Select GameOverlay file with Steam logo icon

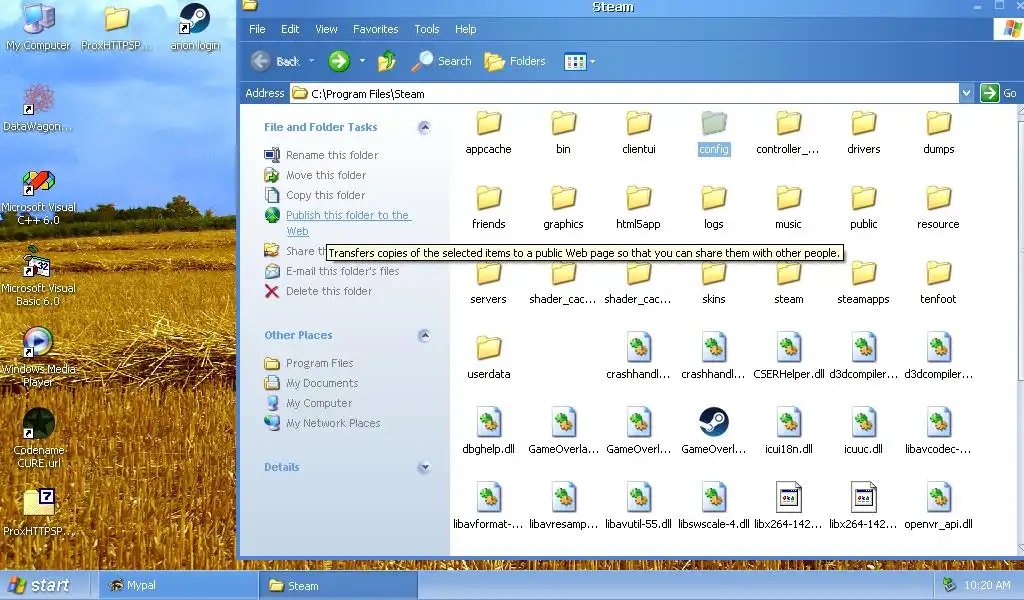click(x=714, y=432)
